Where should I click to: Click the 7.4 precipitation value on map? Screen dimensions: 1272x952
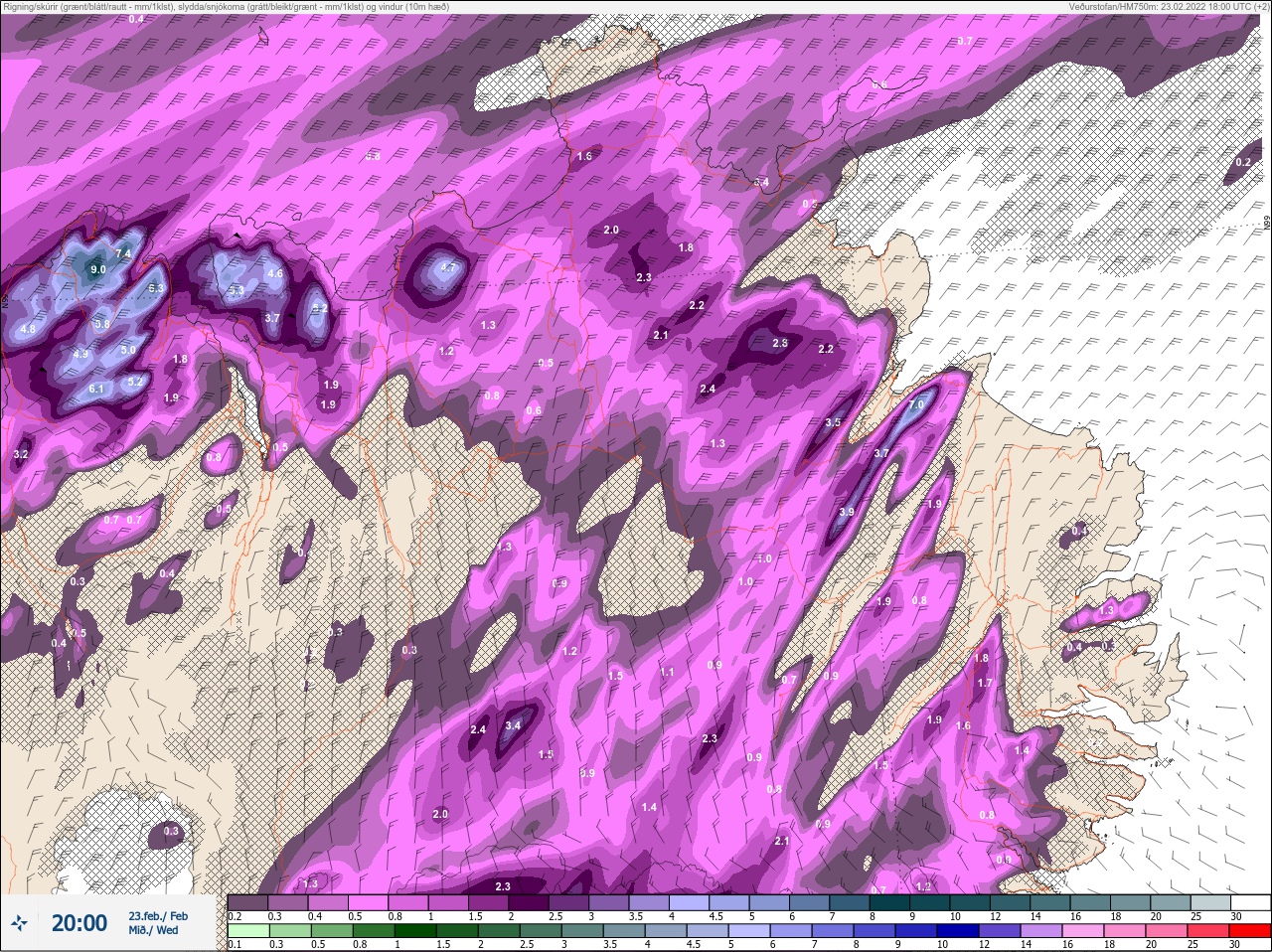(123, 254)
